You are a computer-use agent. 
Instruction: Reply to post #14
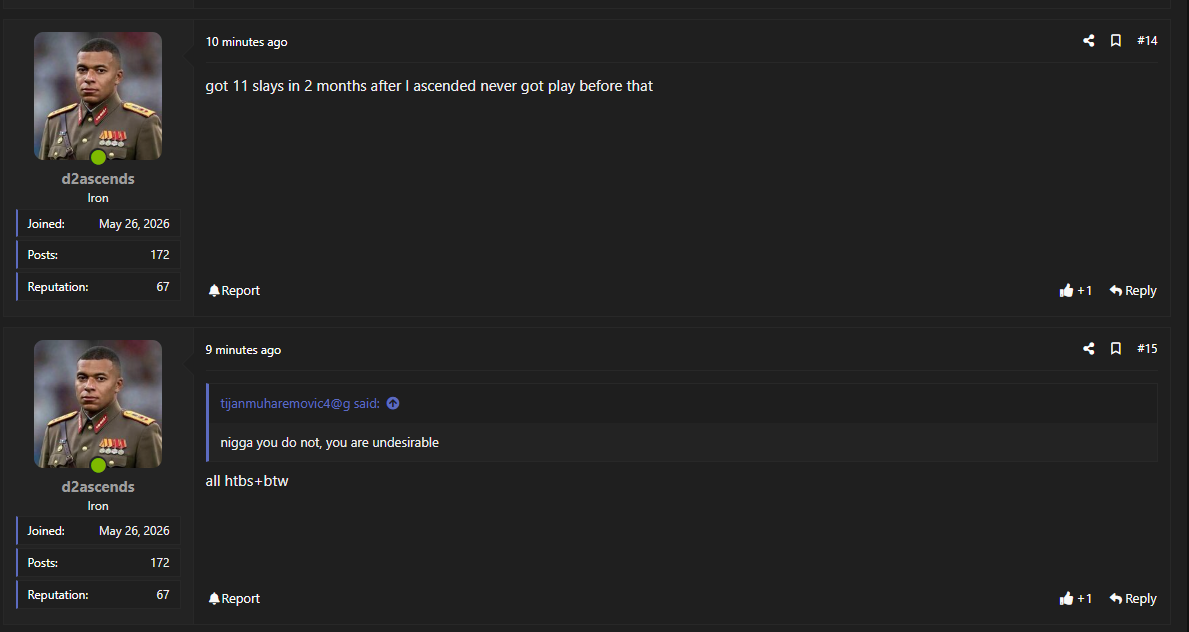(1133, 291)
